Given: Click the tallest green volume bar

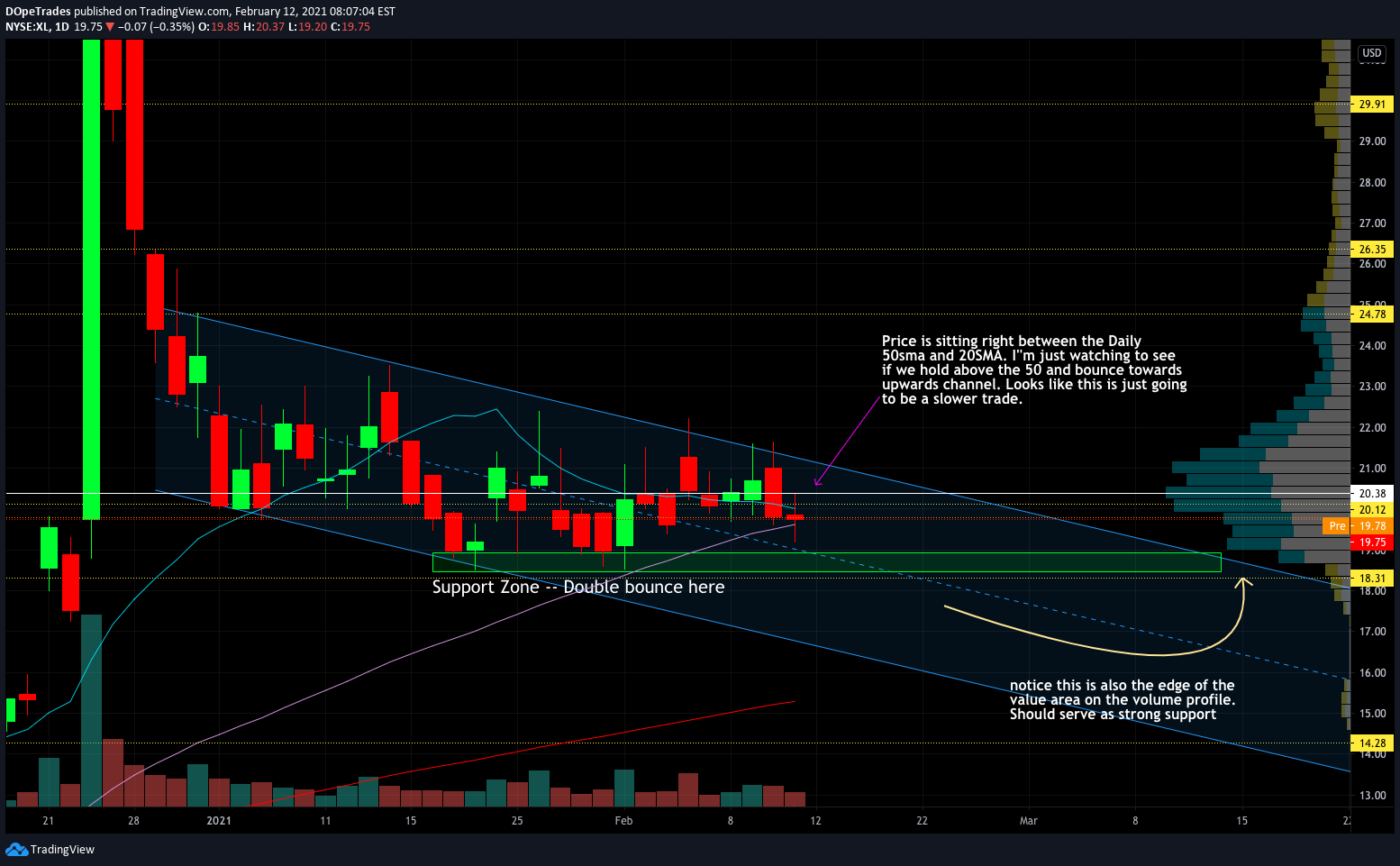Looking at the screenshot, I should coord(91,710).
